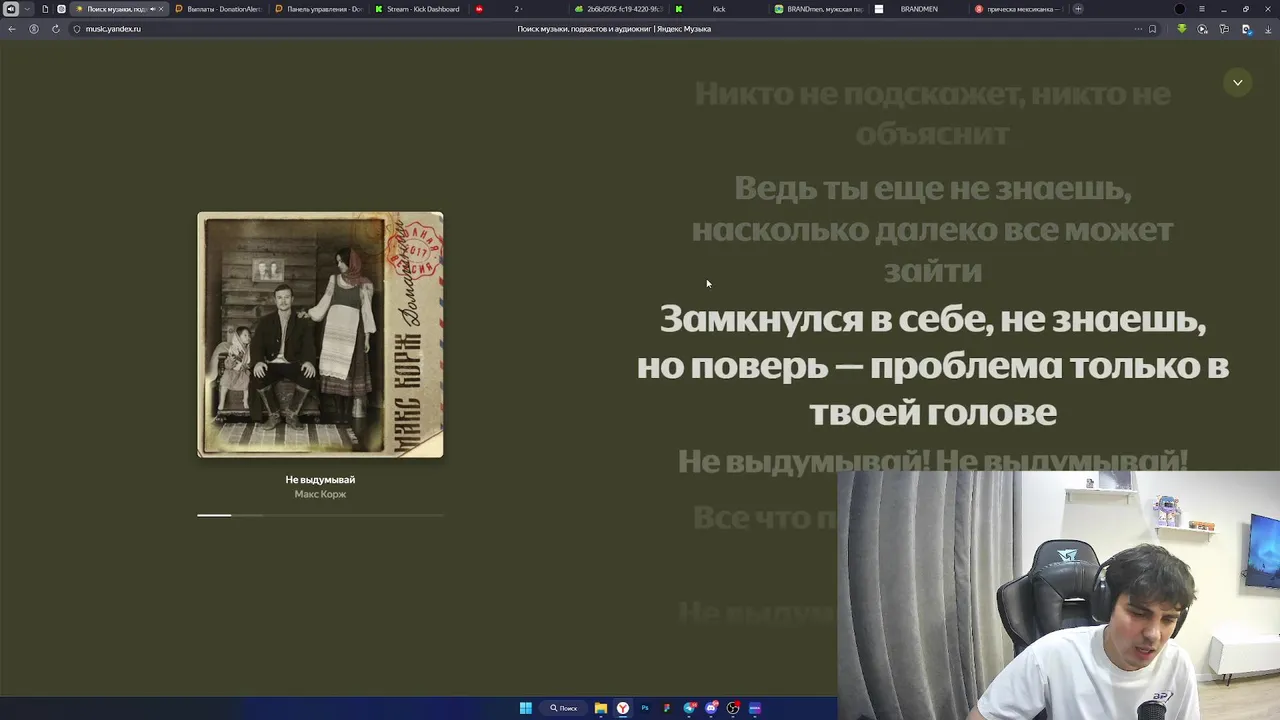Open a new tab with plus button

(x=1078, y=9)
